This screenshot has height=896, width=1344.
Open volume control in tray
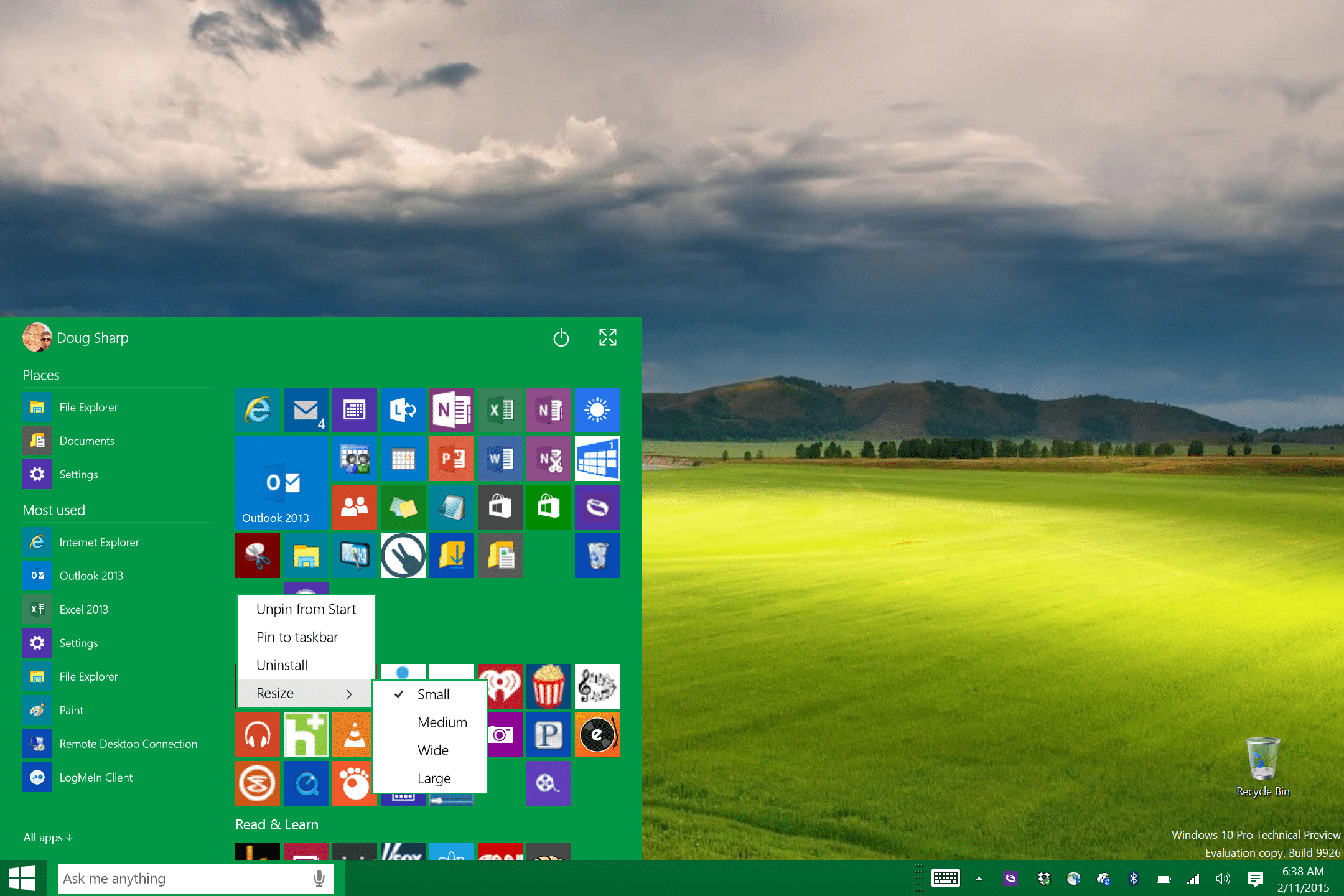1223,879
